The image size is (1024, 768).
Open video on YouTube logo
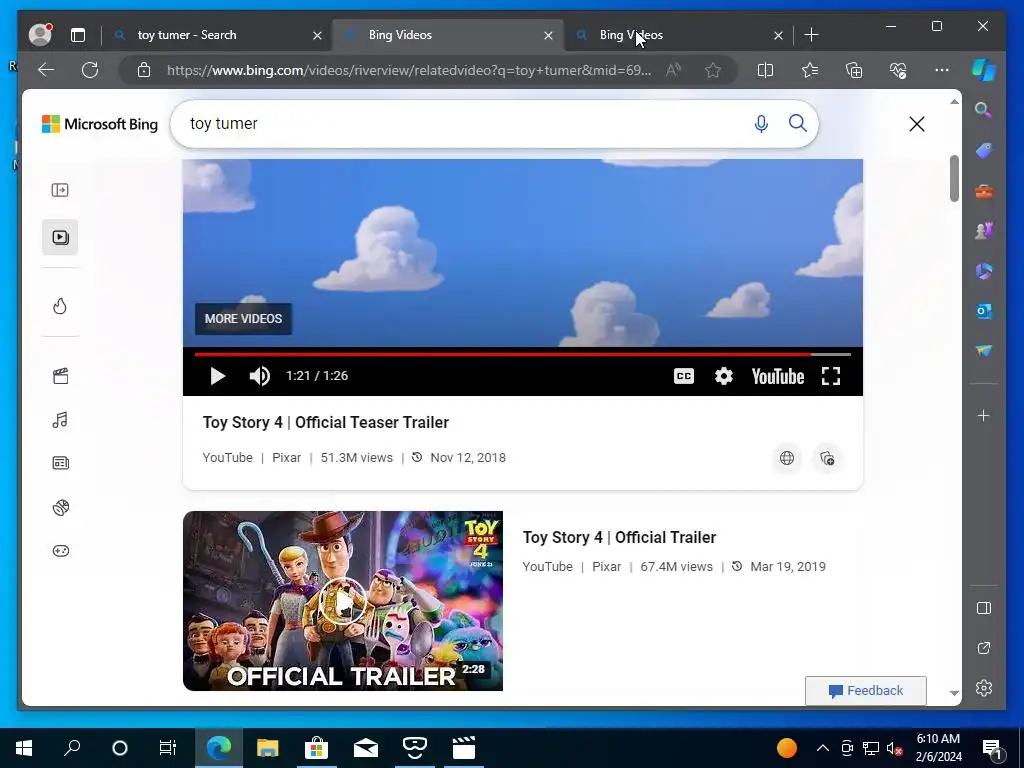click(777, 376)
